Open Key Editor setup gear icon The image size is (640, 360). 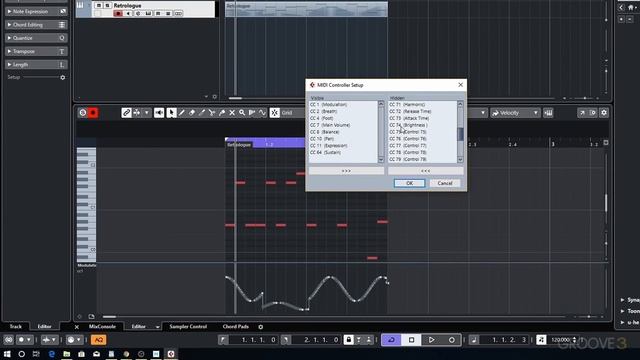click(x=604, y=113)
